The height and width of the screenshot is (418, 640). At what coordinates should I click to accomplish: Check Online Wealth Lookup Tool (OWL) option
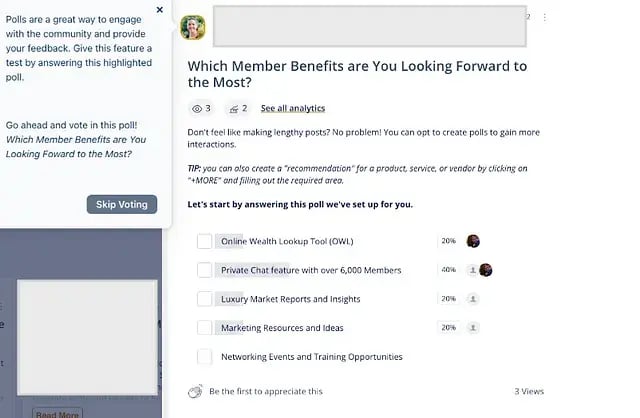(x=204, y=241)
